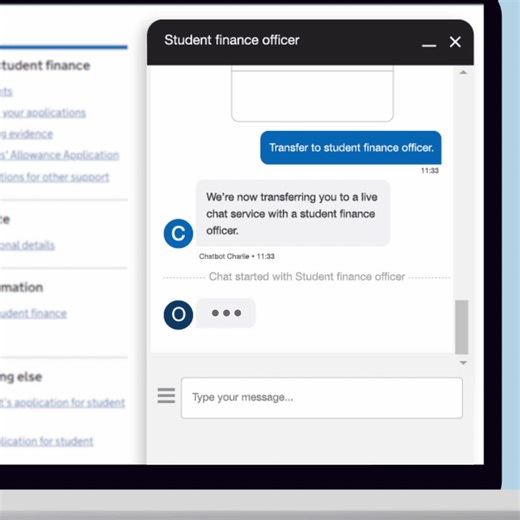Viewport: 520px width, 520px height.
Task: Open the "Allowance Application" link
Action: [x=59, y=155]
